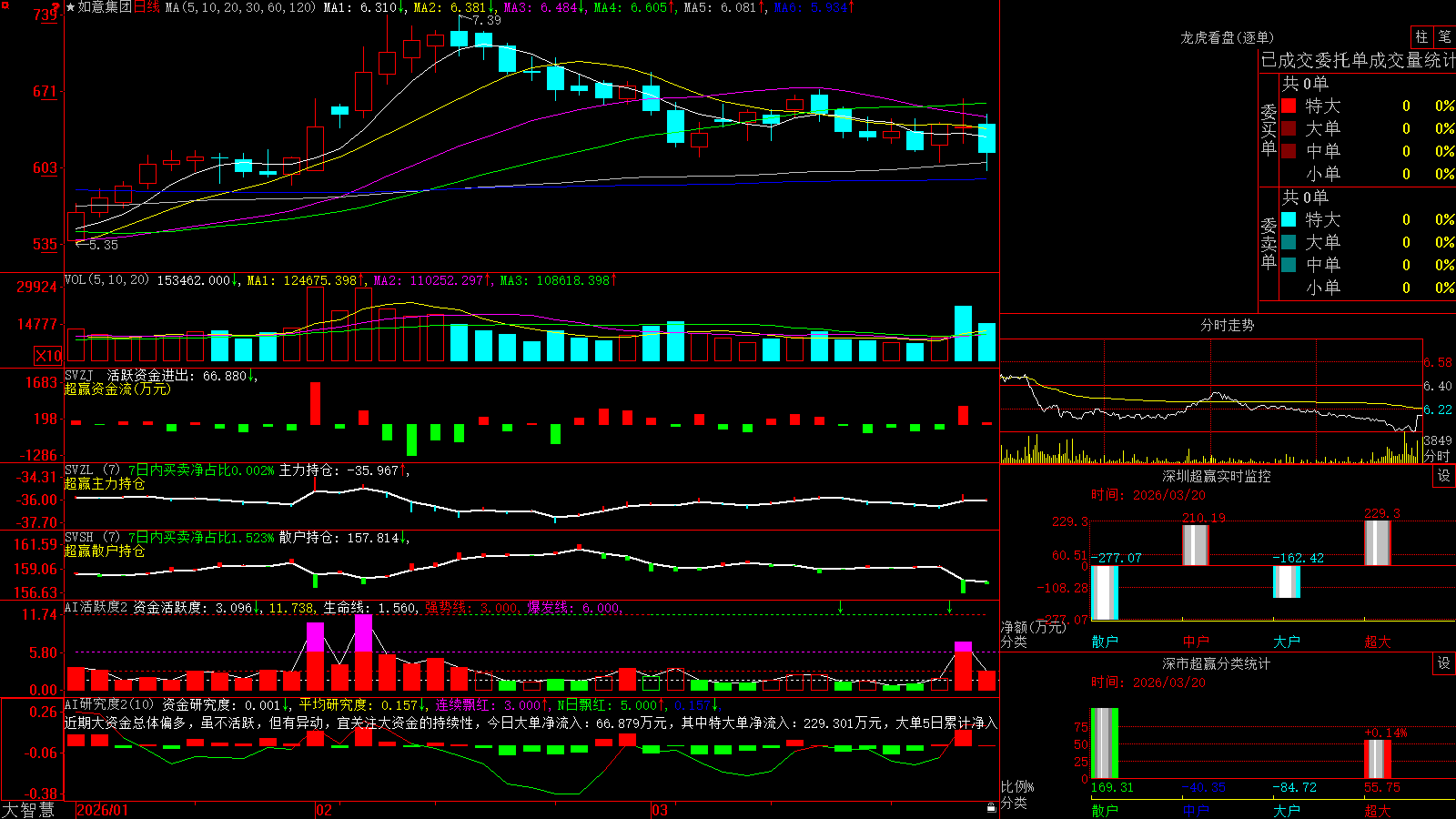Click the VOL(5,10,20) indicator label
1456x819 pixels.
point(106,279)
